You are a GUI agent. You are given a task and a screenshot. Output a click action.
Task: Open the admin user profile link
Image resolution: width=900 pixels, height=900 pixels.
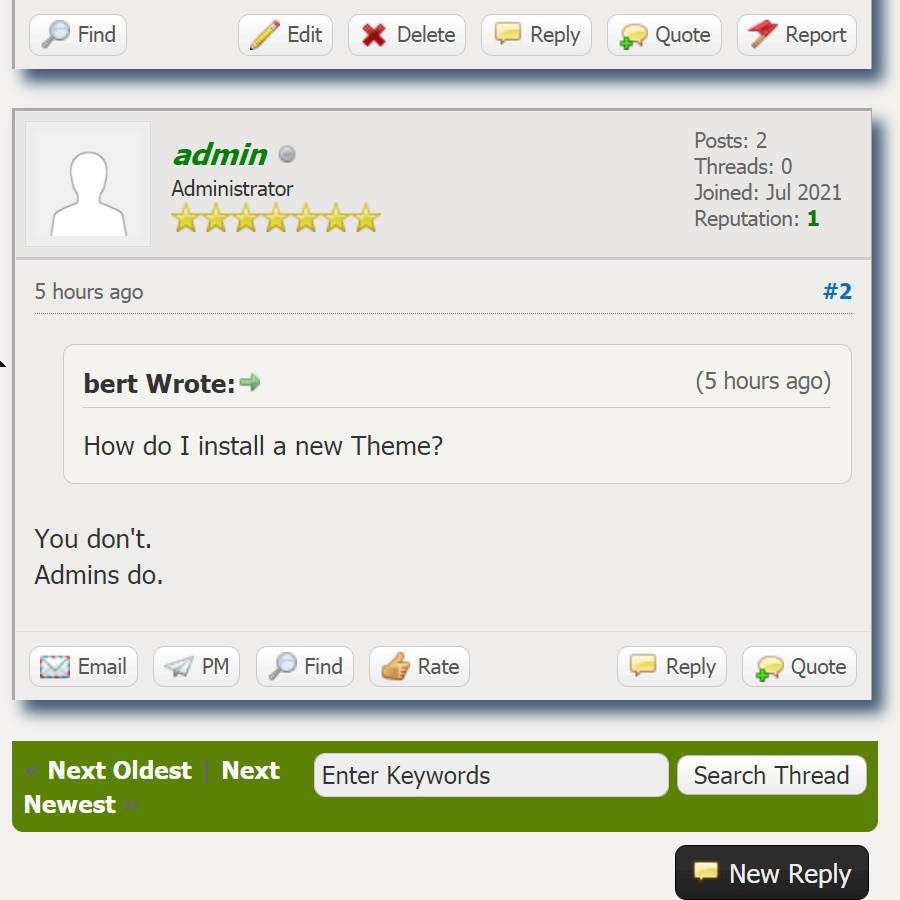pyautogui.click(x=220, y=154)
